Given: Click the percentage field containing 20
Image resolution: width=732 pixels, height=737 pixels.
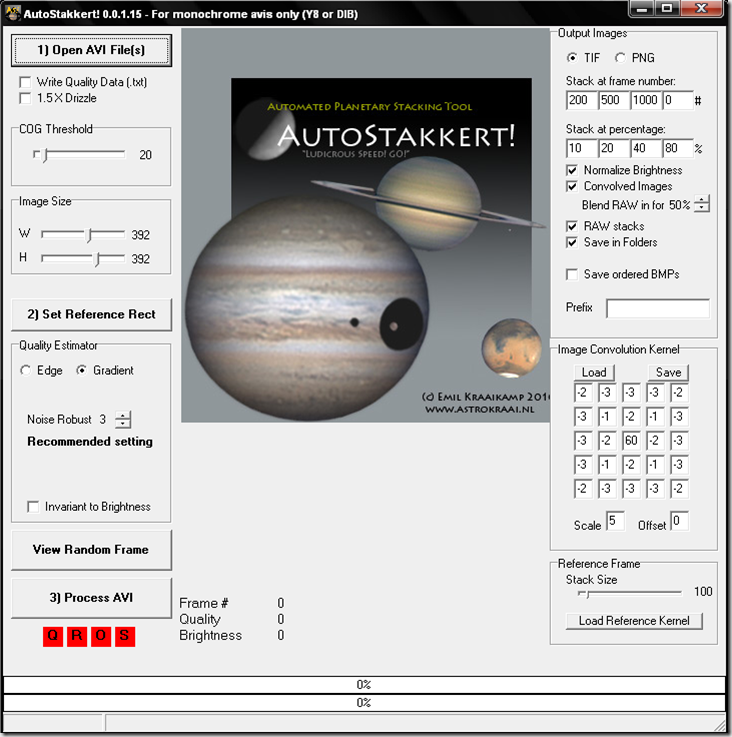Looking at the screenshot, I should pyautogui.click(x=613, y=148).
